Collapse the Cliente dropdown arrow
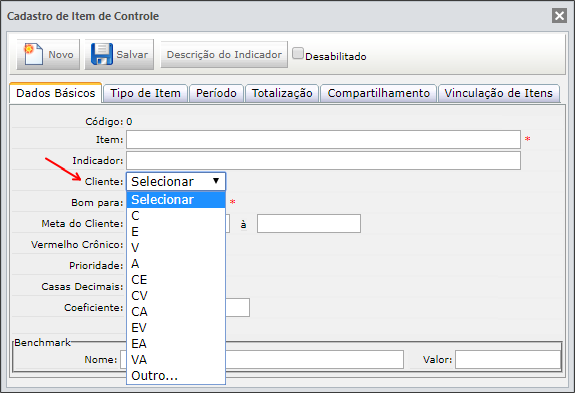575x393 pixels. [x=216, y=181]
